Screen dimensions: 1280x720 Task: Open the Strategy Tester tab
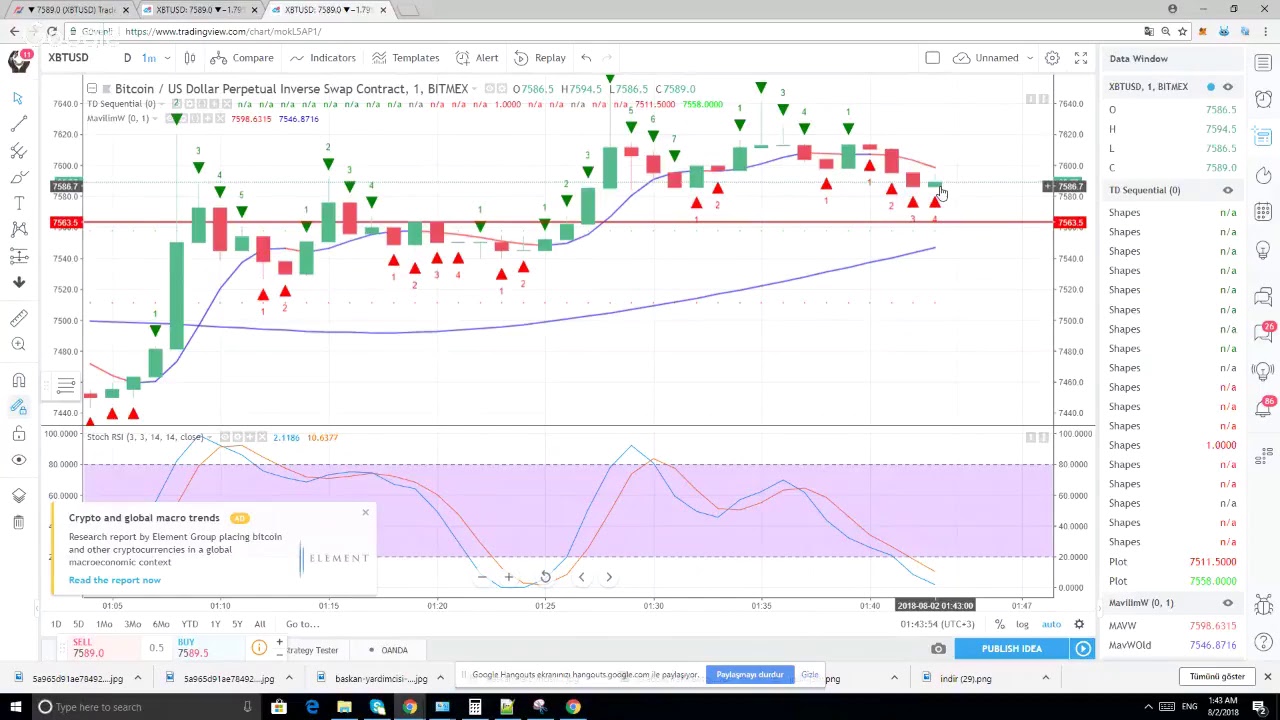pyautogui.click(x=312, y=650)
